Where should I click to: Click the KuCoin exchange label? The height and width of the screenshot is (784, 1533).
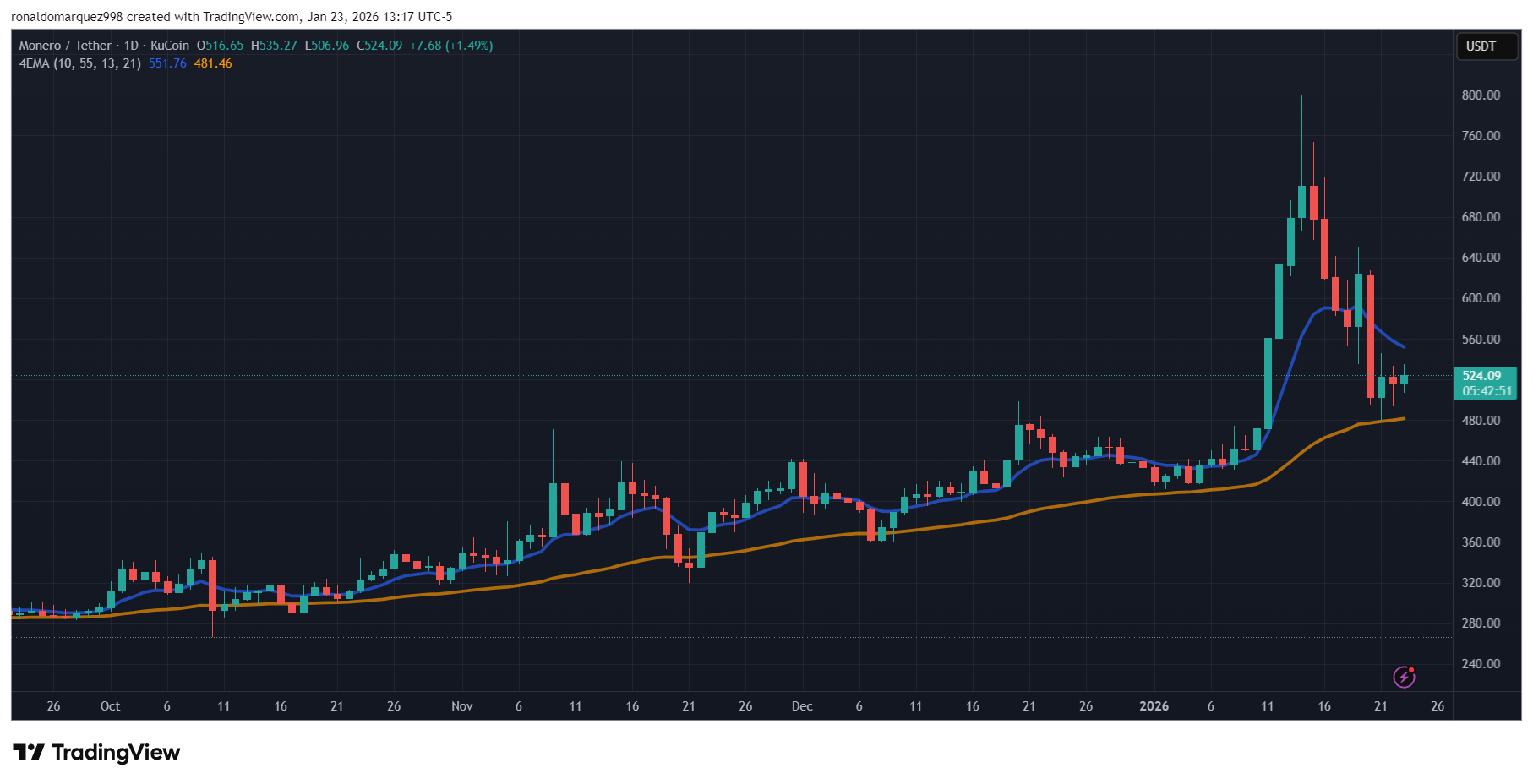click(x=168, y=46)
